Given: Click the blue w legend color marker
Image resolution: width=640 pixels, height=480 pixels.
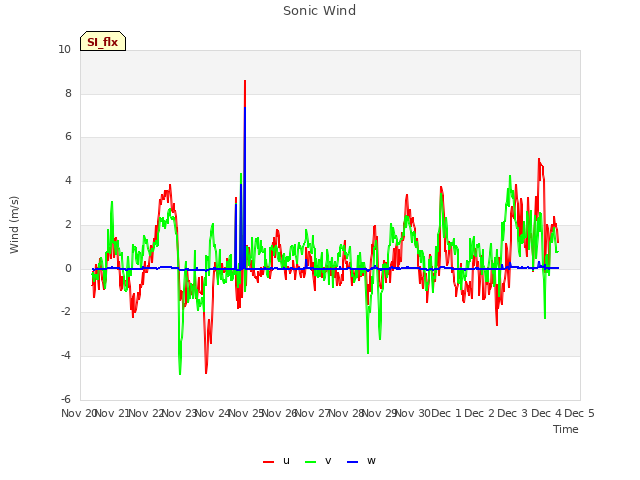Looking at the screenshot, I should click(352, 462).
